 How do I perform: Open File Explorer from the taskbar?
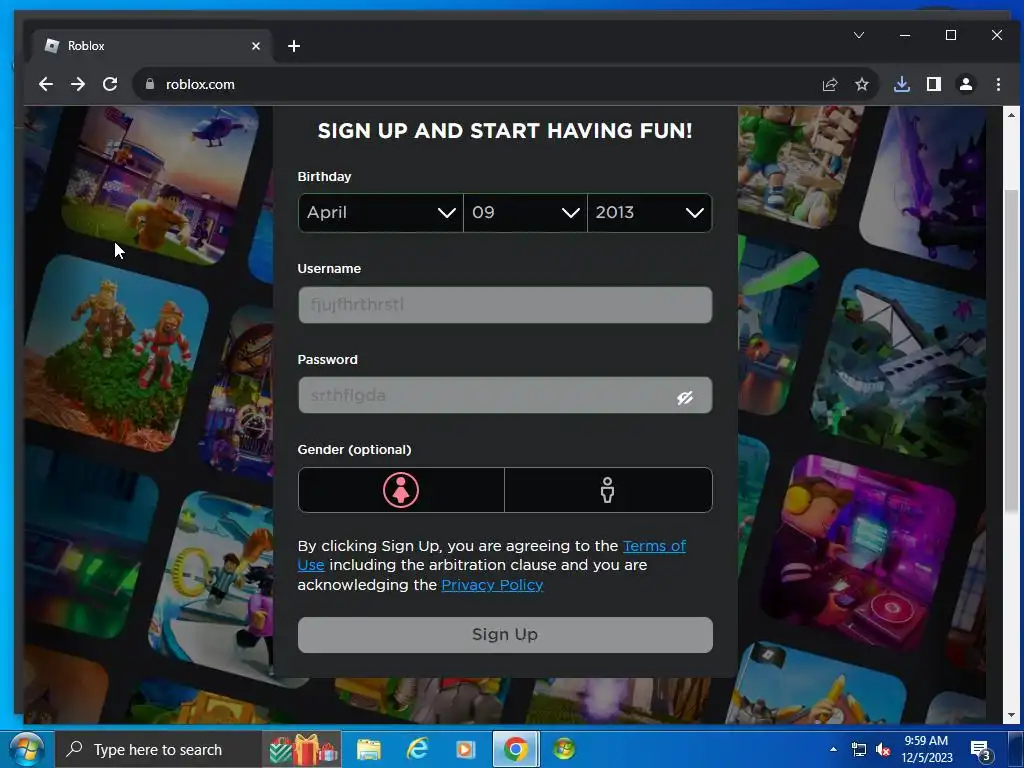click(x=368, y=750)
